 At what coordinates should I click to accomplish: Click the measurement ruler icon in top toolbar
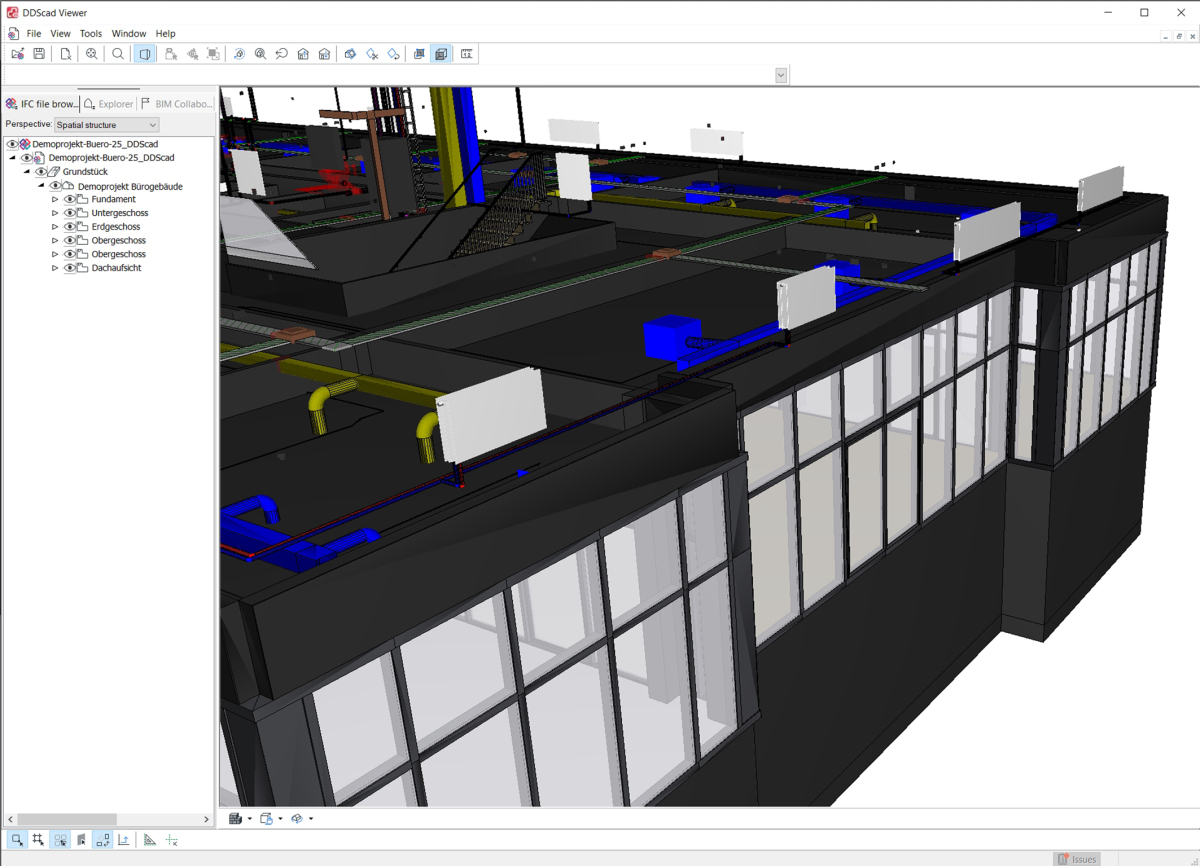466,54
